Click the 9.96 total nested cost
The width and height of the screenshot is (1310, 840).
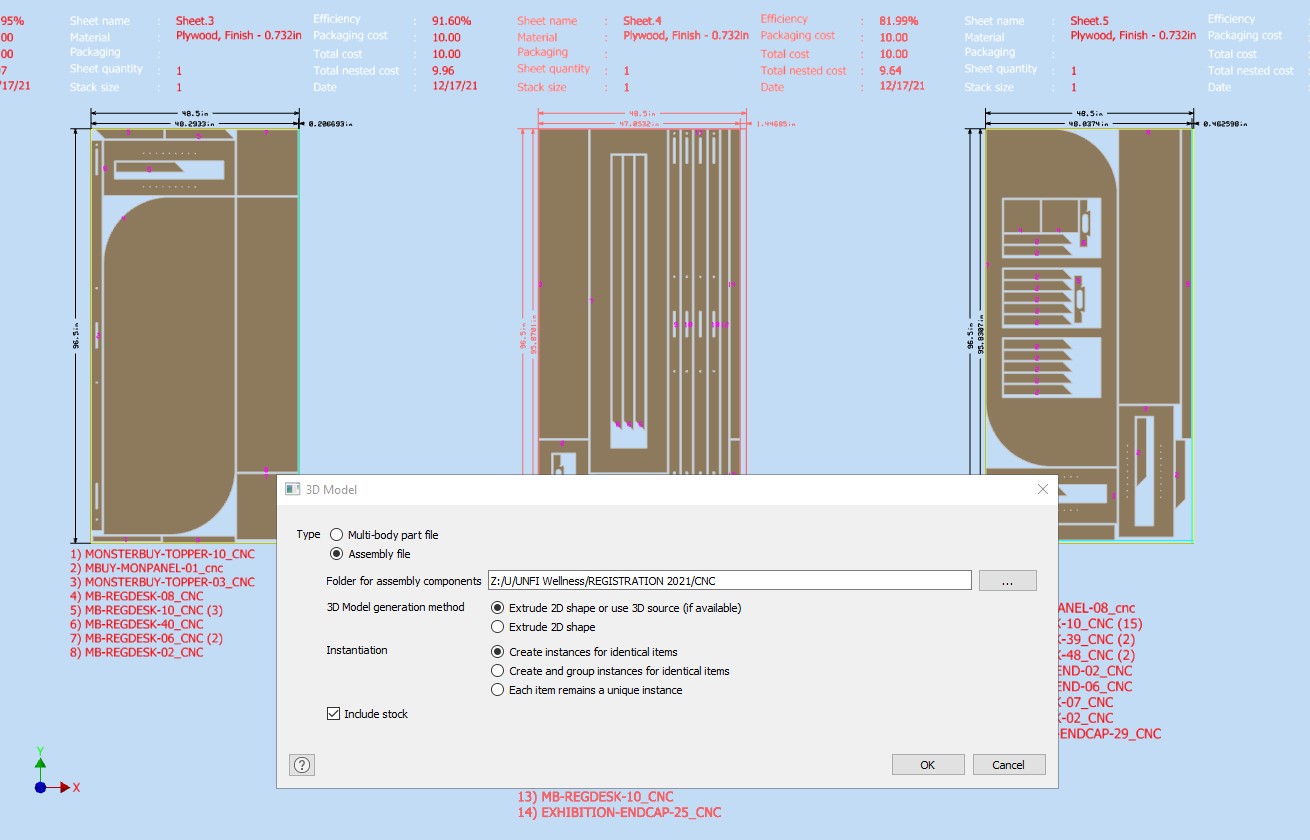pos(443,71)
